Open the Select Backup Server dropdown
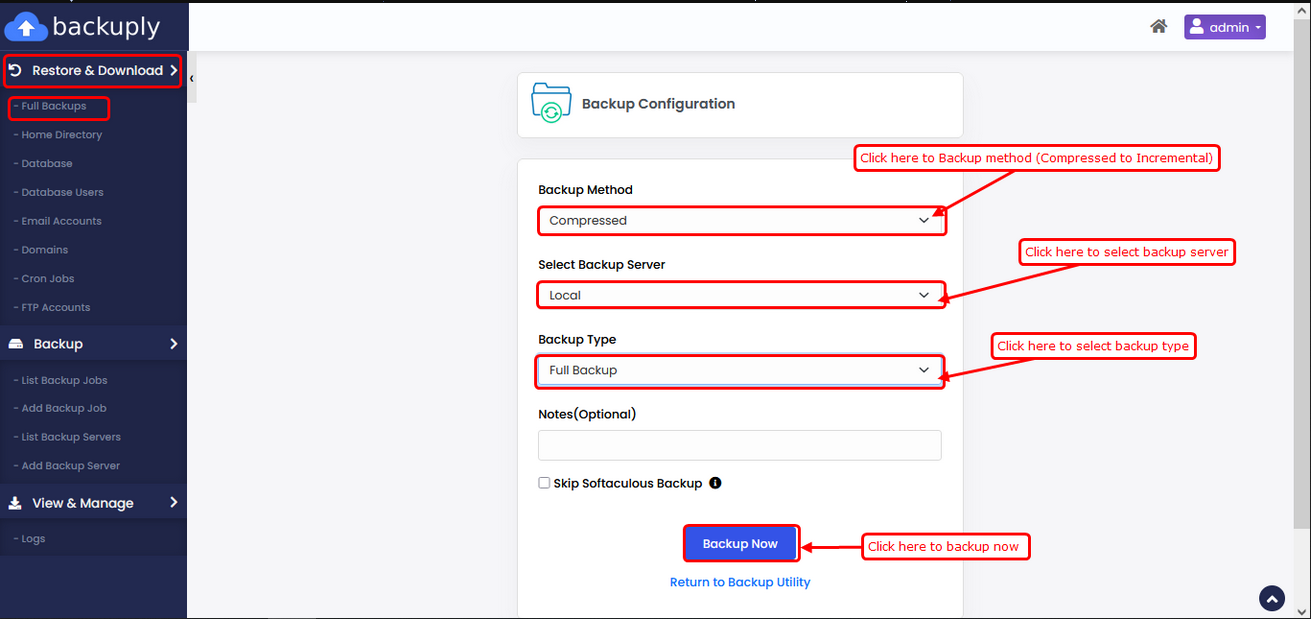The width and height of the screenshot is (1311, 619). [740, 296]
